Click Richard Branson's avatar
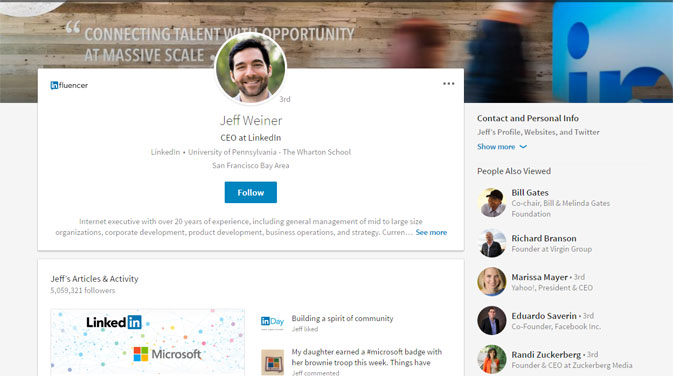Image resolution: width=673 pixels, height=376 pixels. (x=492, y=243)
